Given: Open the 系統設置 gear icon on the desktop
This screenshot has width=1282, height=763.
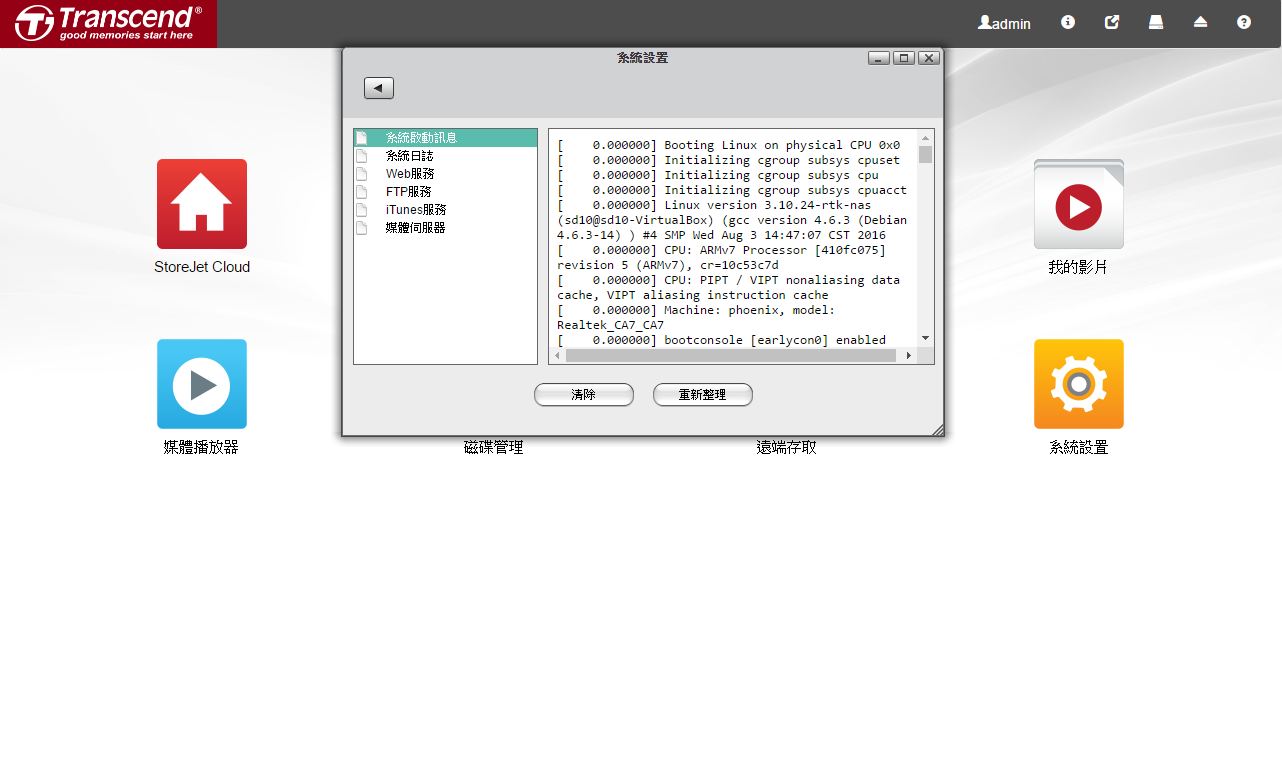Looking at the screenshot, I should [x=1079, y=384].
